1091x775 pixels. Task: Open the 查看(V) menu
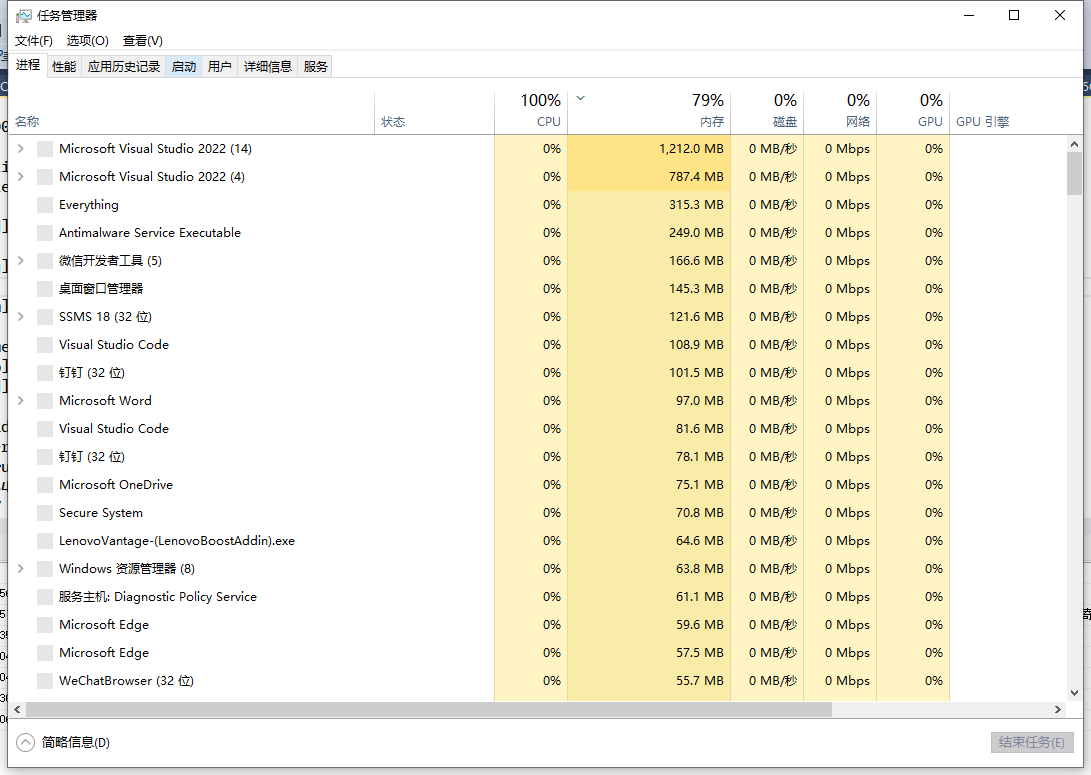143,40
